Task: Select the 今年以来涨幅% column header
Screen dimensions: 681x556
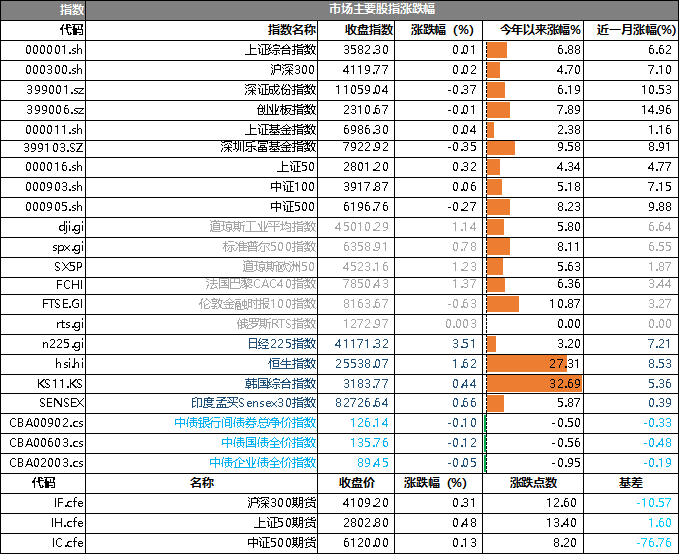Action: point(533,30)
